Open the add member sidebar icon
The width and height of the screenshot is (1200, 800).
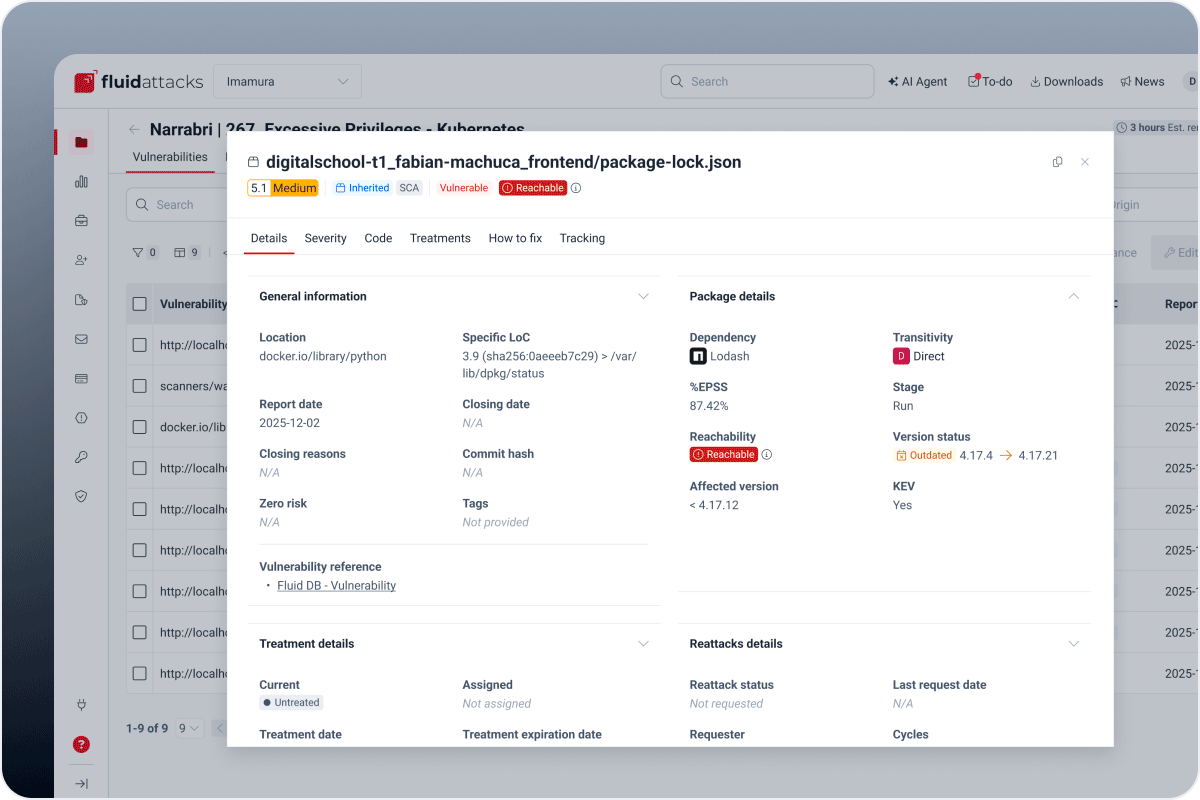82,260
